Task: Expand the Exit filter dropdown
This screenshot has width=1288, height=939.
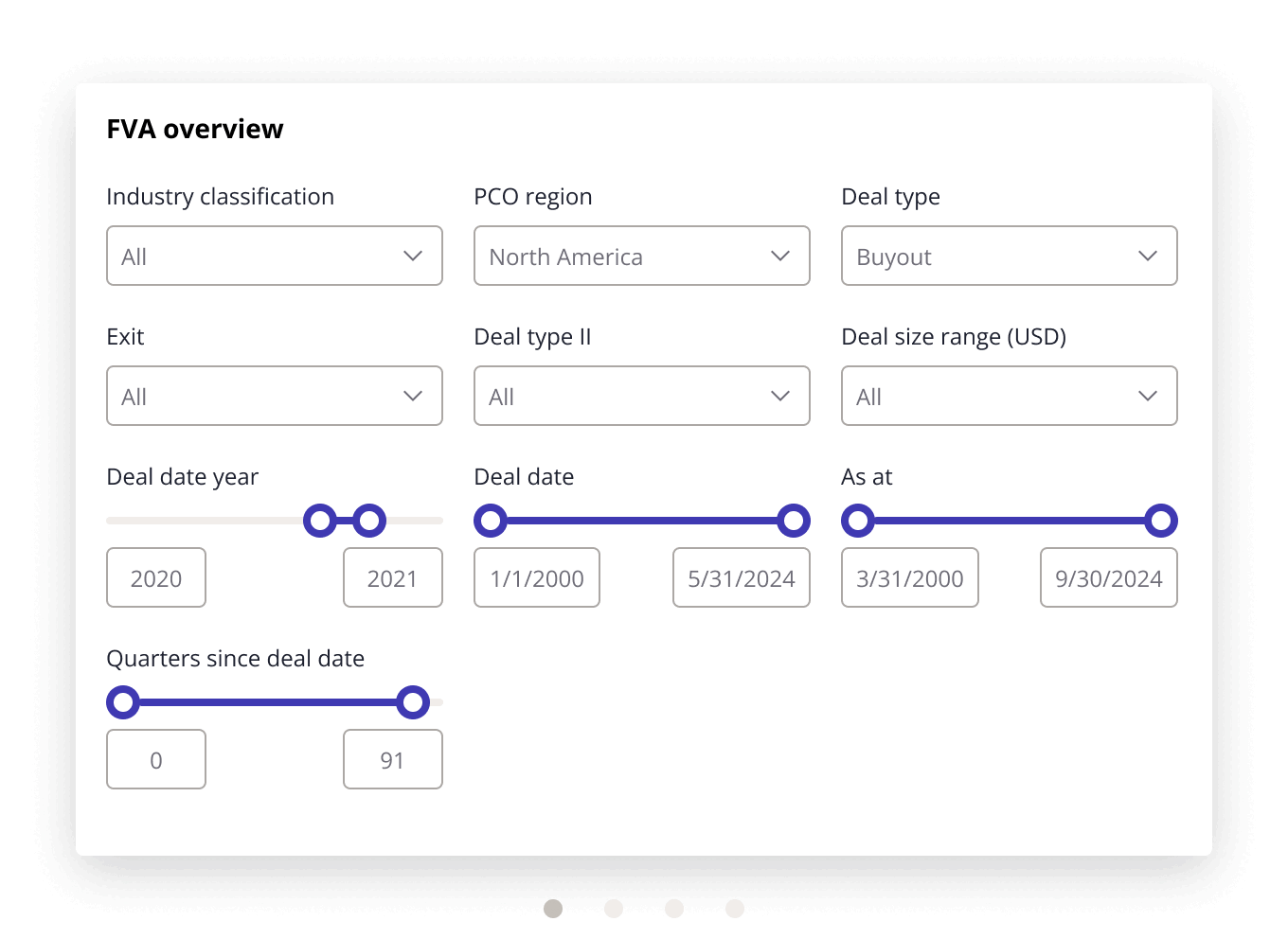Action: [x=274, y=396]
